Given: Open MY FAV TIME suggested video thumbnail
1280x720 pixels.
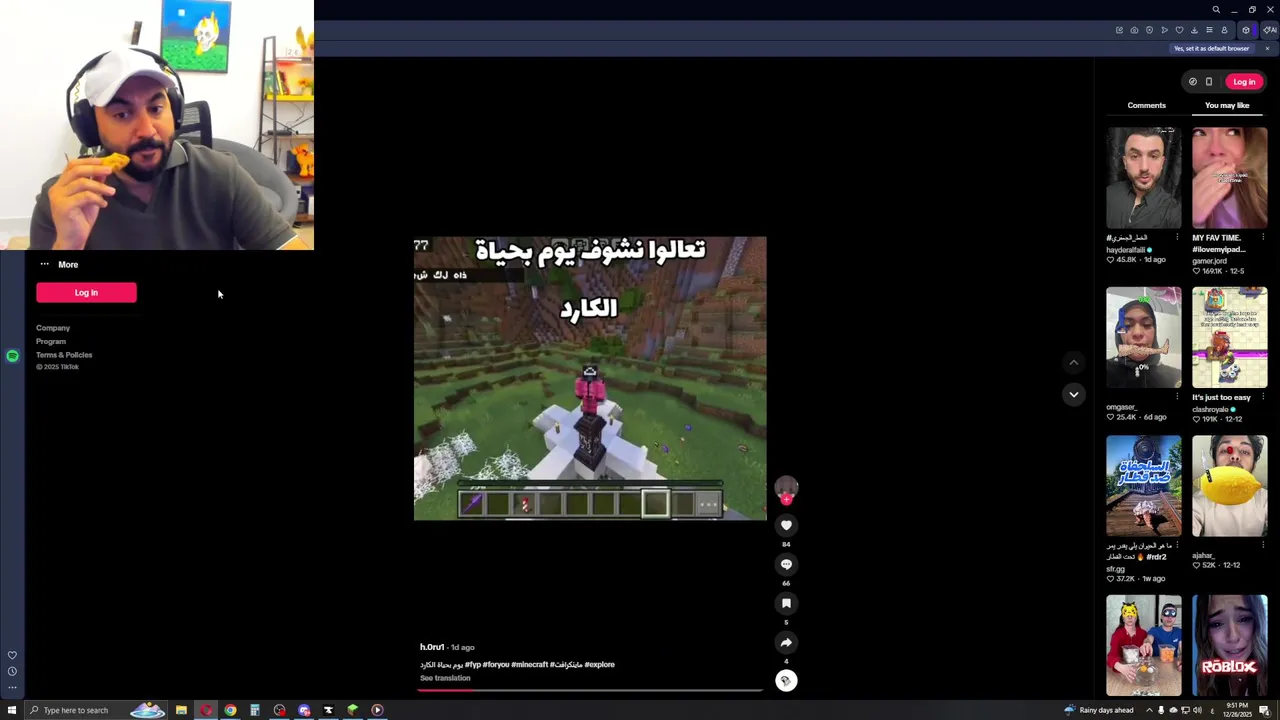Looking at the screenshot, I should tap(1229, 178).
